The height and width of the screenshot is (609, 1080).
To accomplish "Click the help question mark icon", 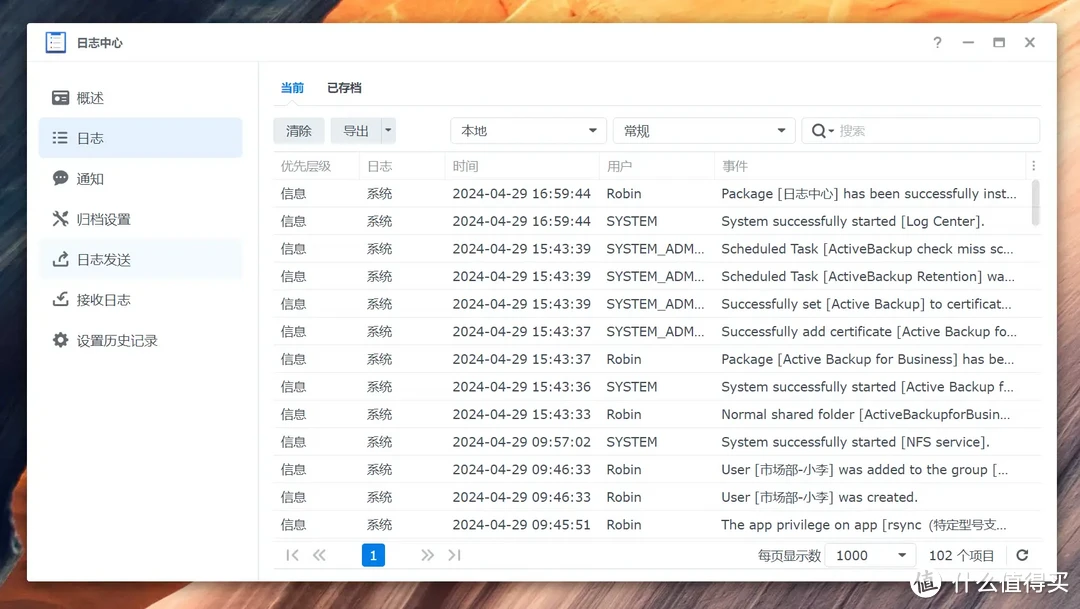I will pos(937,43).
